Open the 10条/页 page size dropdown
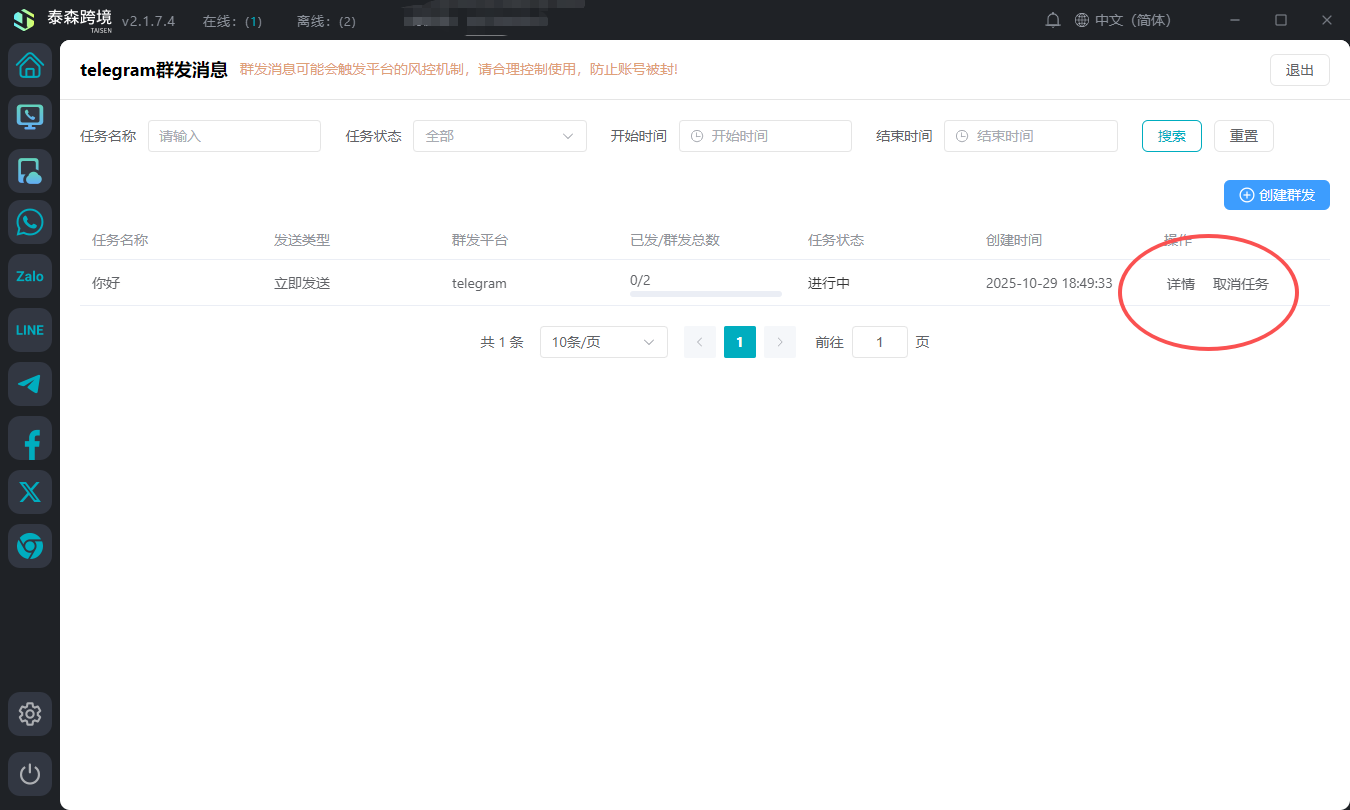Image resolution: width=1350 pixels, height=810 pixels. (603, 342)
